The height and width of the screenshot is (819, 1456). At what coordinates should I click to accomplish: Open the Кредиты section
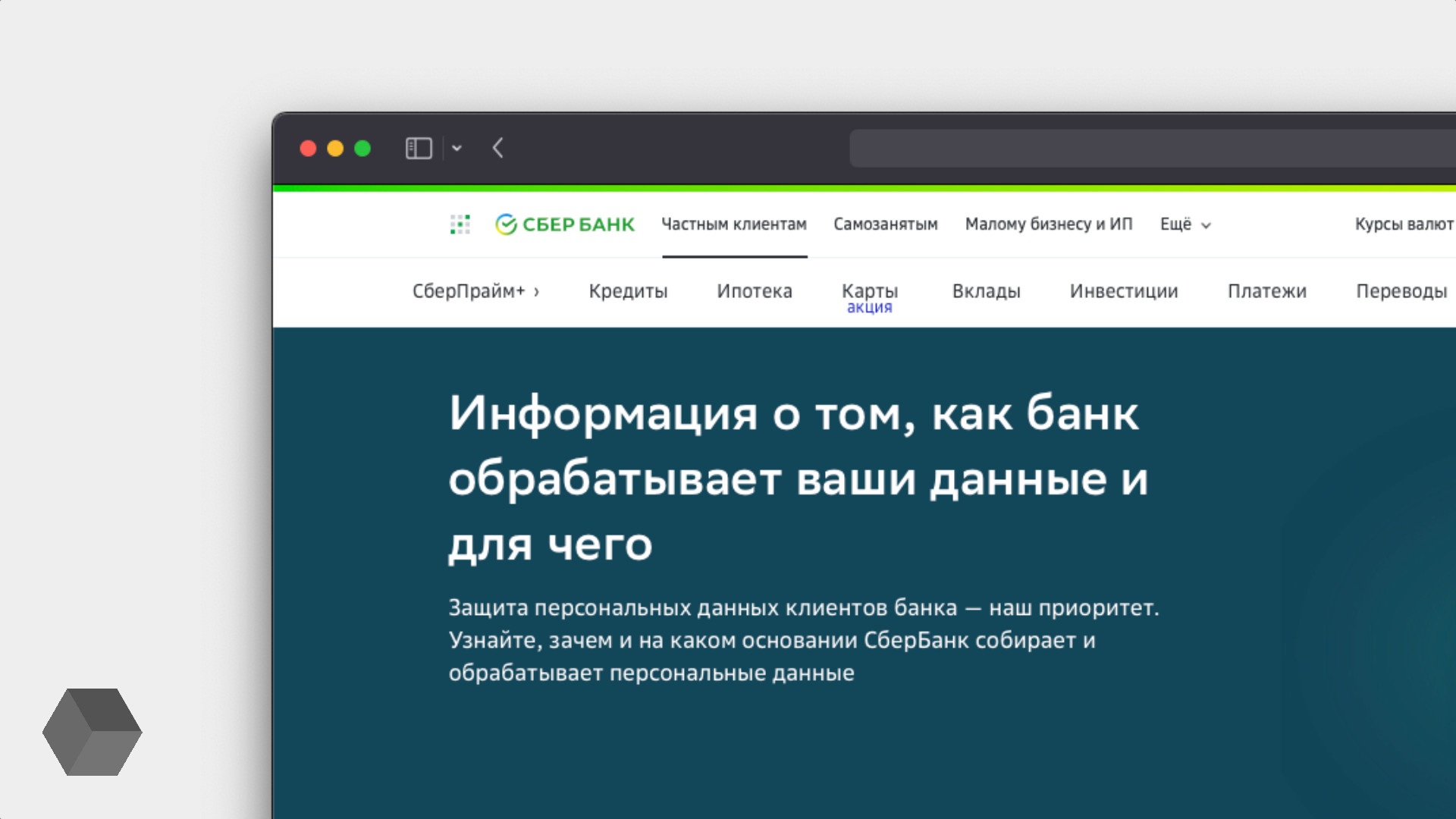(x=628, y=291)
